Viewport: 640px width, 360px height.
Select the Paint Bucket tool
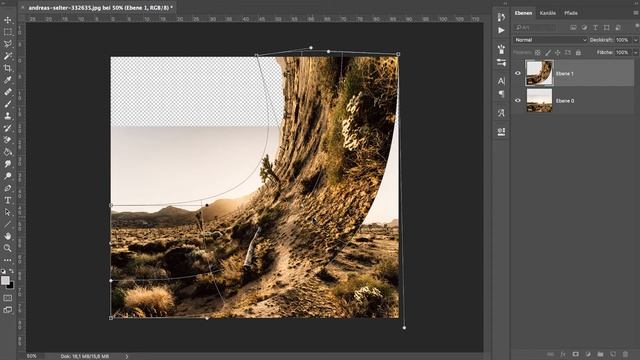tap(8, 152)
